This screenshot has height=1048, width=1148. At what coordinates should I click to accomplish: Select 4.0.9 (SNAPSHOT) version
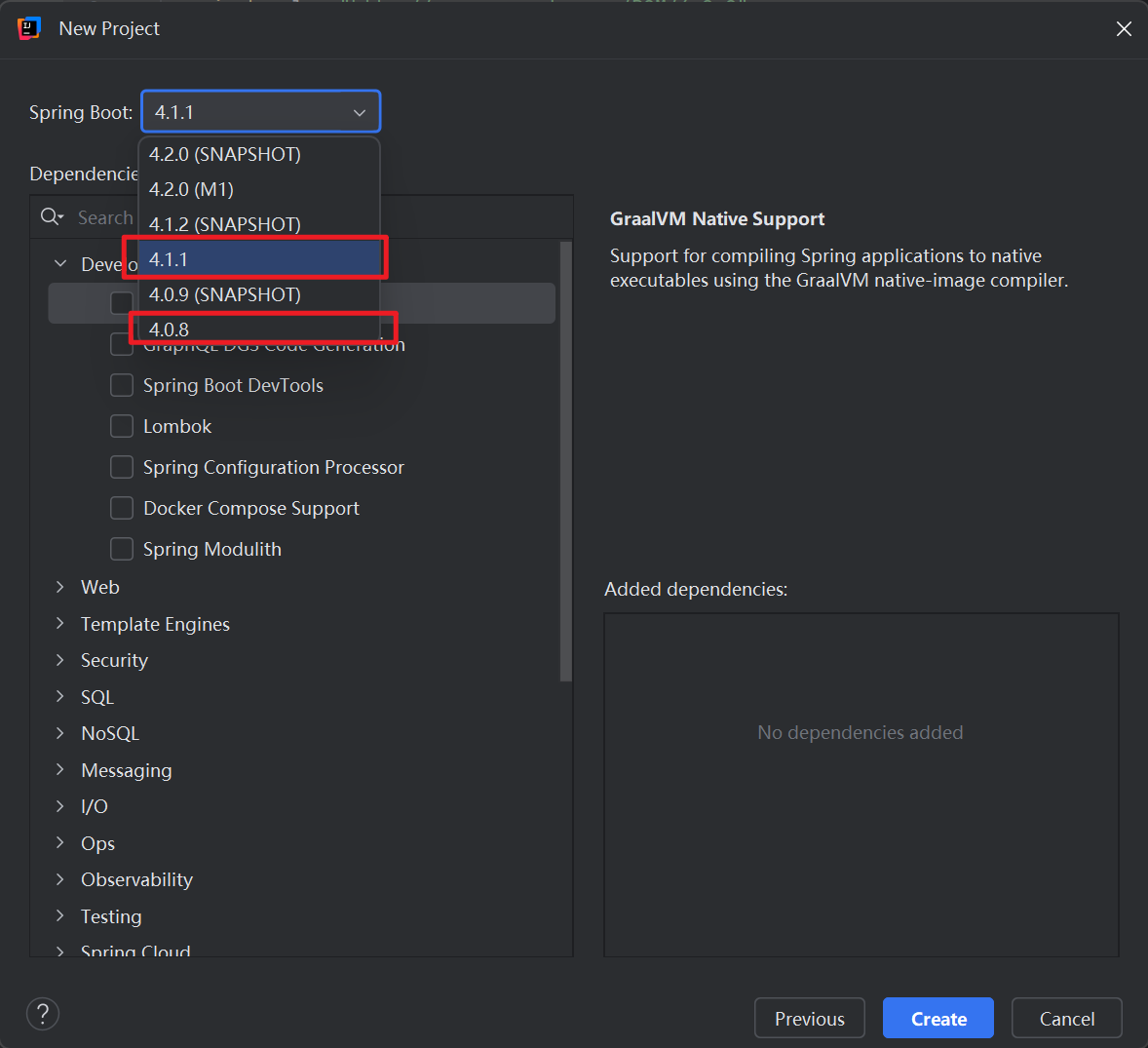(259, 294)
